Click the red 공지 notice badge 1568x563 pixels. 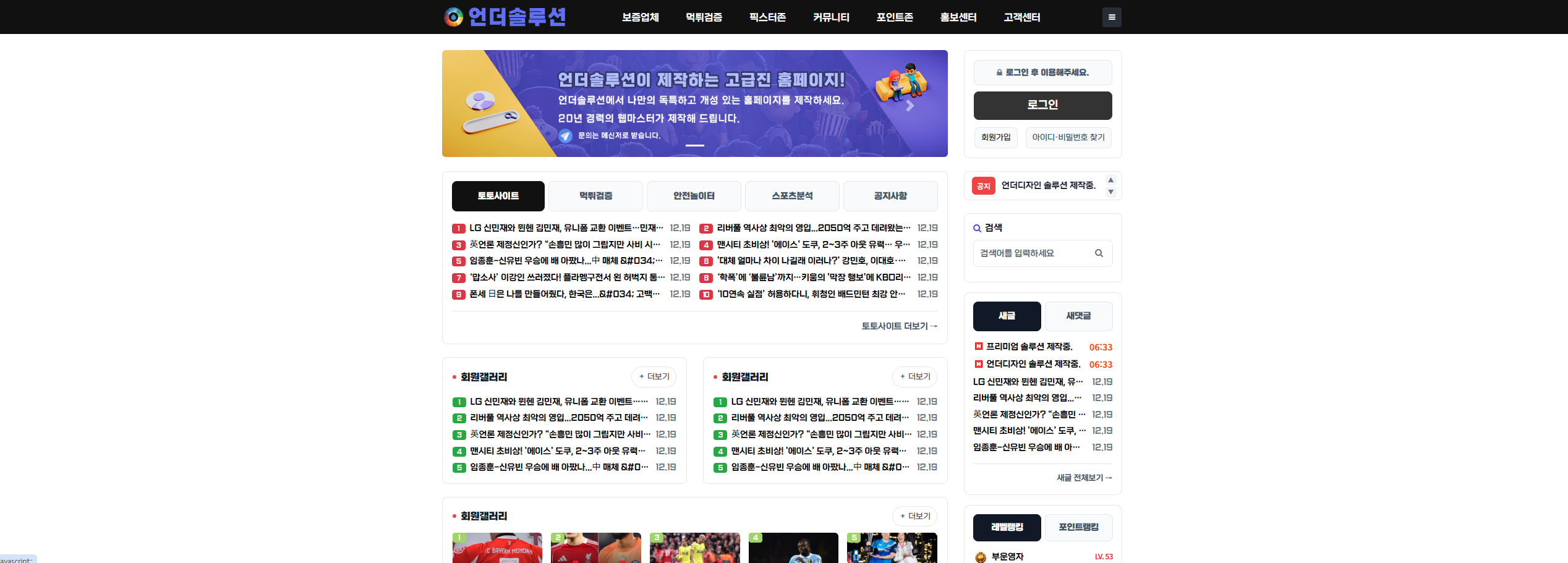(983, 186)
